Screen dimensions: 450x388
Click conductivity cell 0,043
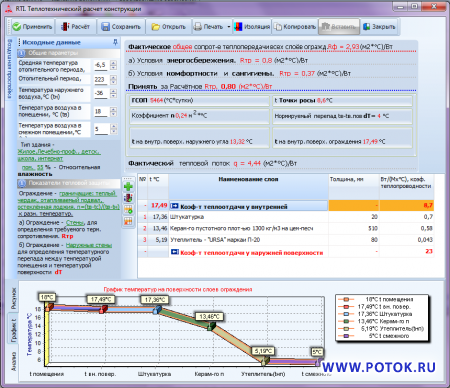click(407, 240)
